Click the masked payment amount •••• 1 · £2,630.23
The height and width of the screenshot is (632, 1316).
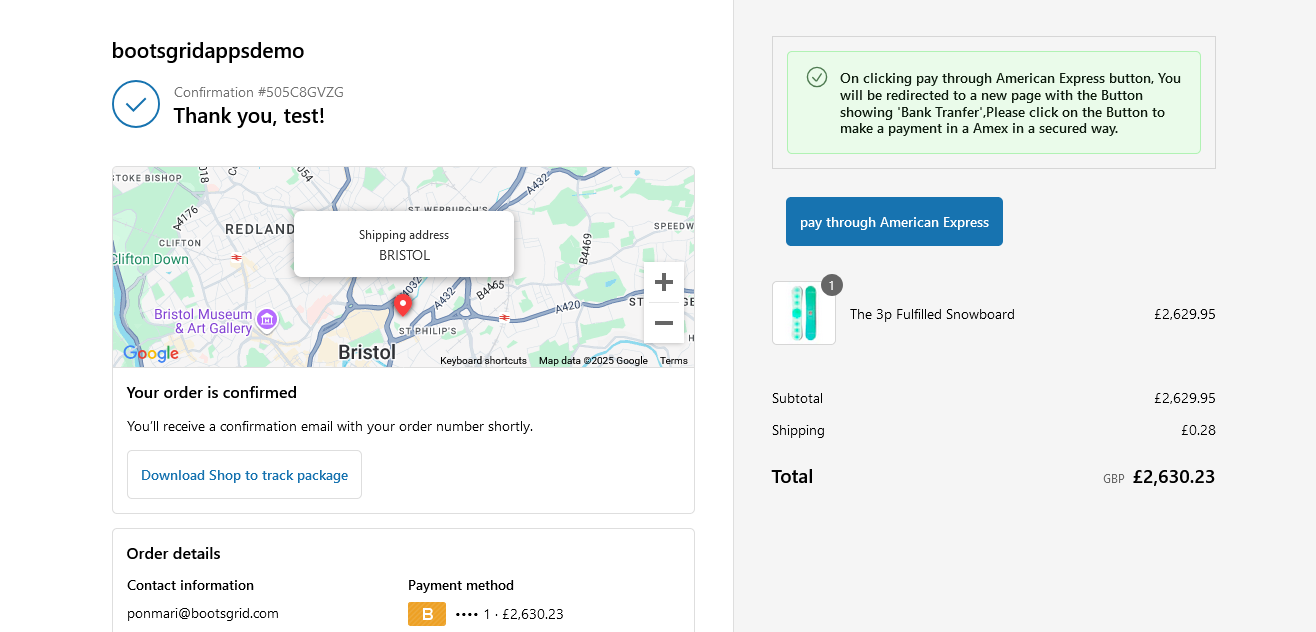pos(509,614)
